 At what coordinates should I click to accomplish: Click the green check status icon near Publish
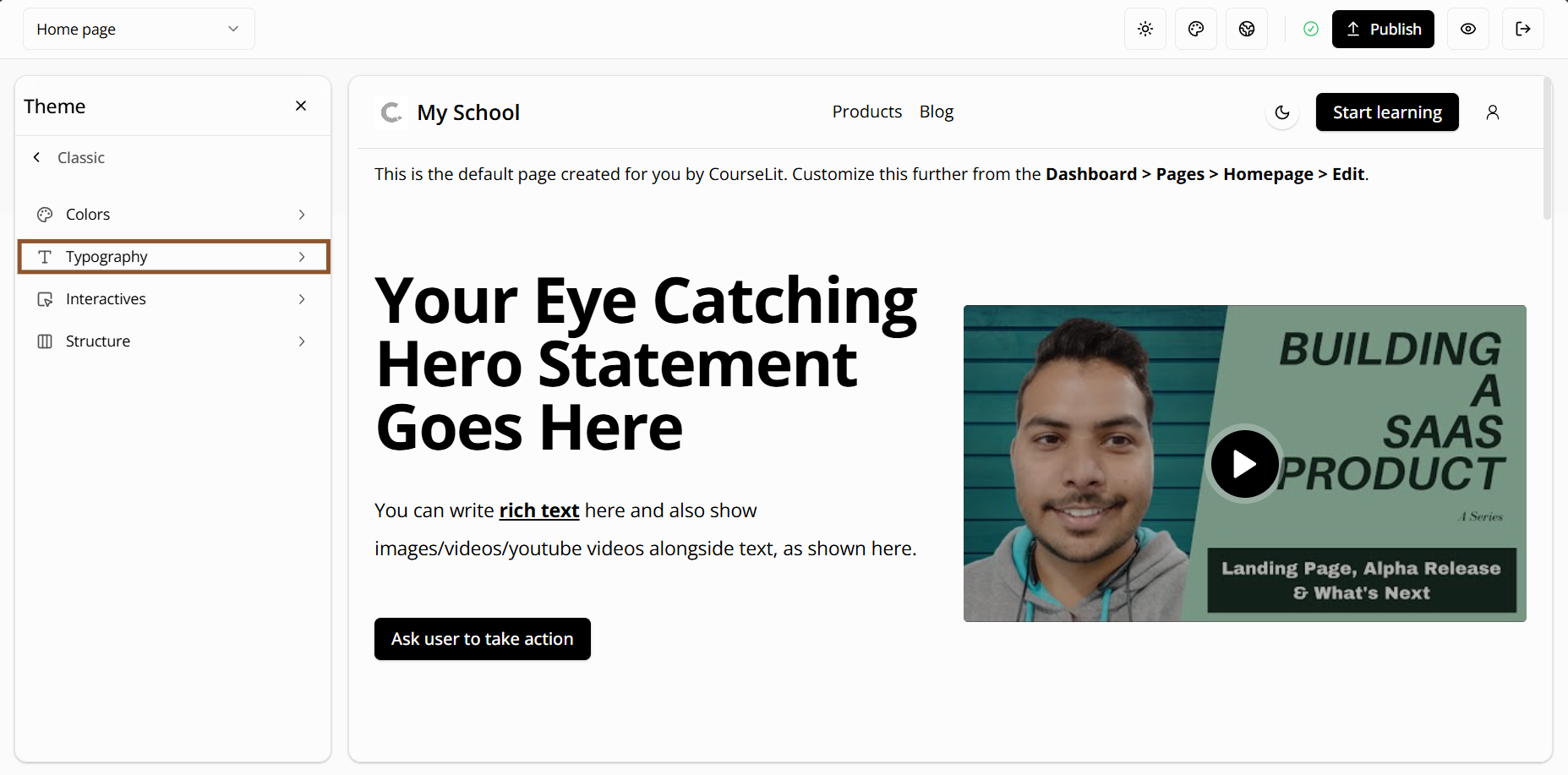[1310, 28]
